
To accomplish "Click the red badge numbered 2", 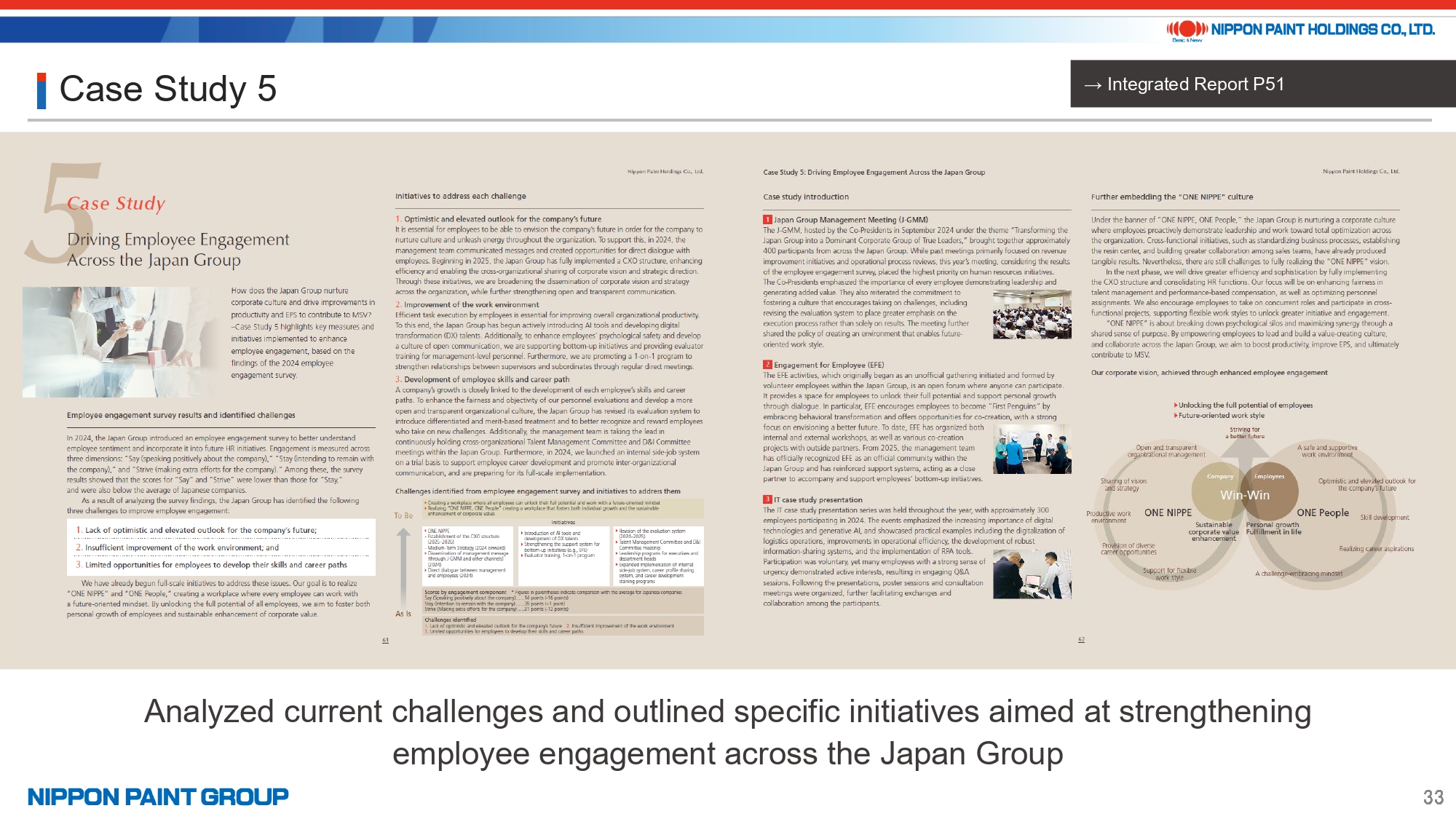I will (x=767, y=365).
